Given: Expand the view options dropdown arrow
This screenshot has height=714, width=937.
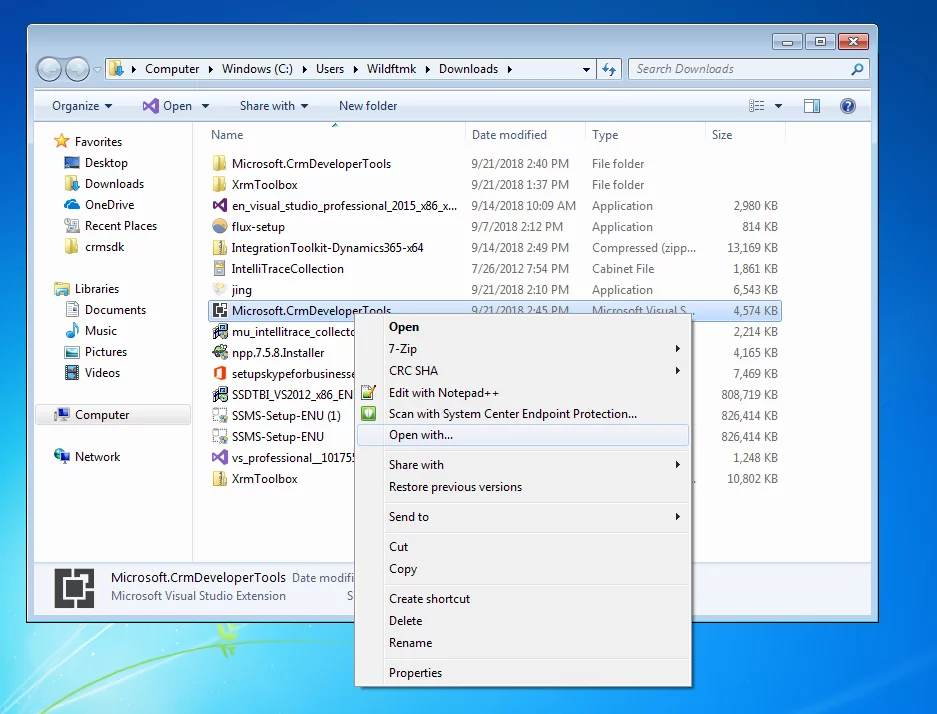Looking at the screenshot, I should [x=778, y=106].
